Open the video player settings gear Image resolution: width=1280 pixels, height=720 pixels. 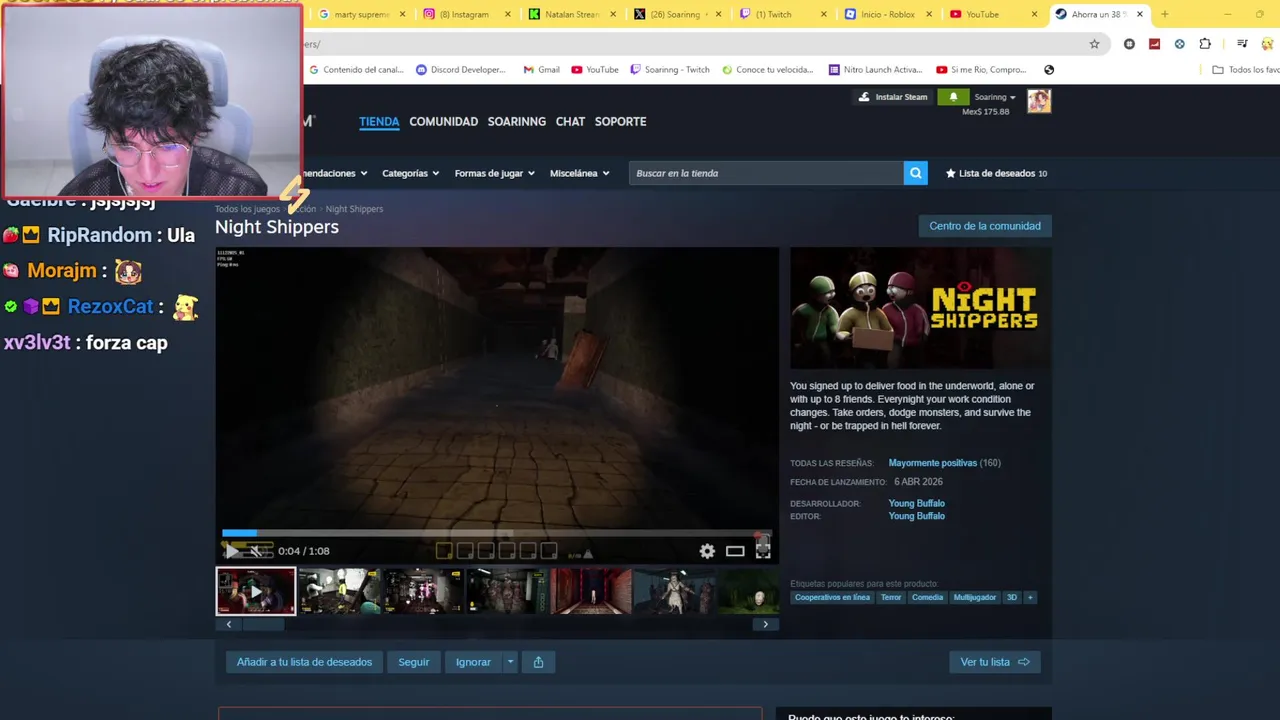coord(707,551)
